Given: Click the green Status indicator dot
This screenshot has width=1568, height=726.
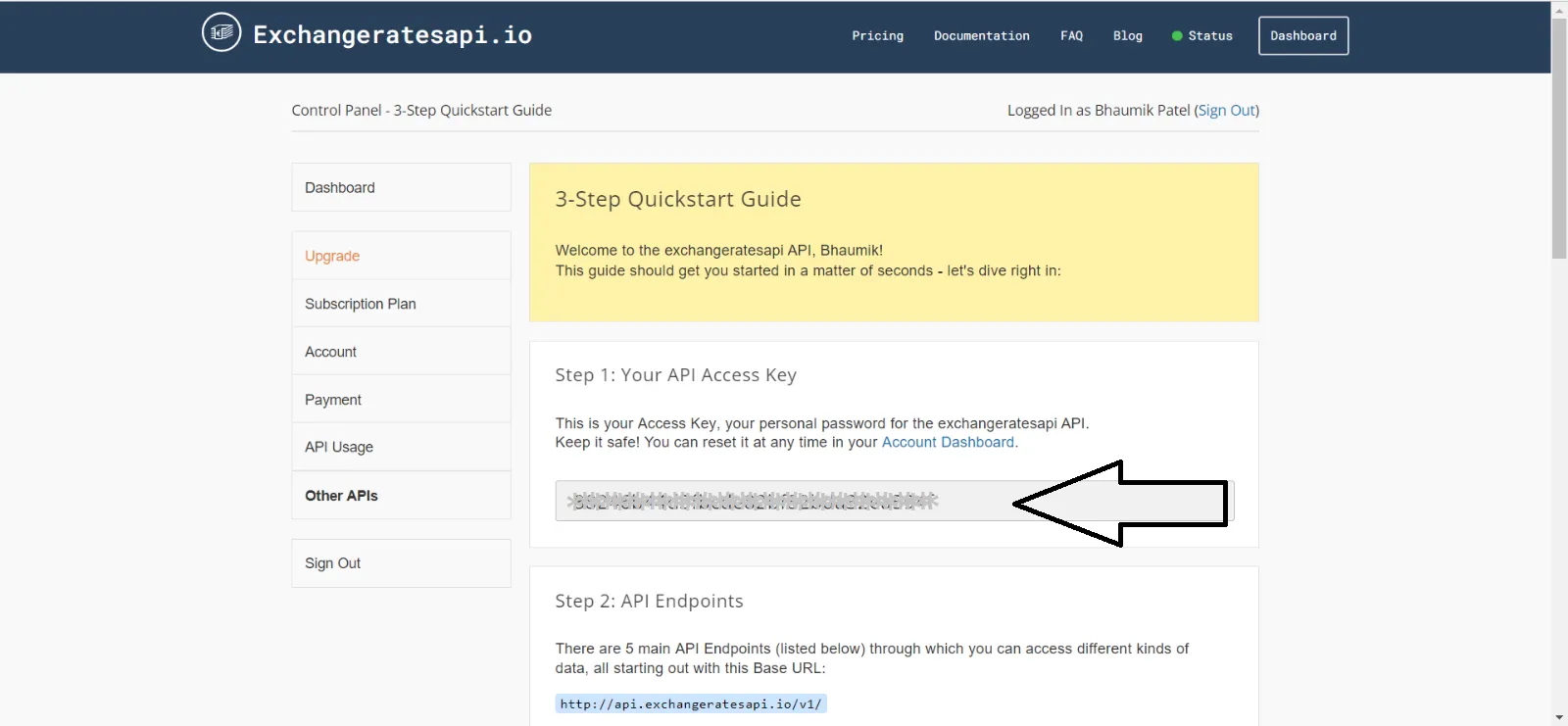Looking at the screenshot, I should pyautogui.click(x=1177, y=36).
